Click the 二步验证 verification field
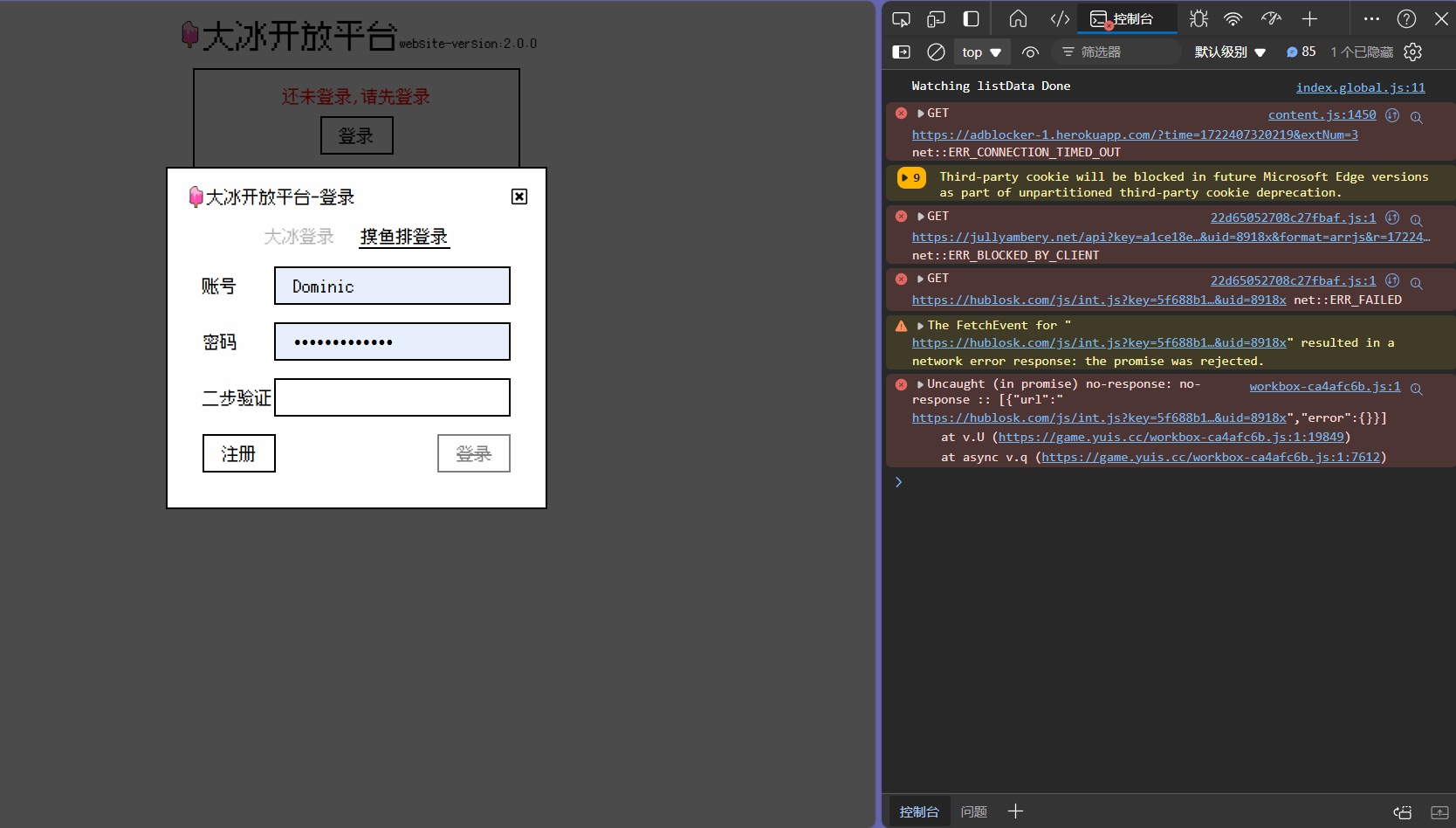Screen dimensions: 1456x828 click(x=392, y=397)
